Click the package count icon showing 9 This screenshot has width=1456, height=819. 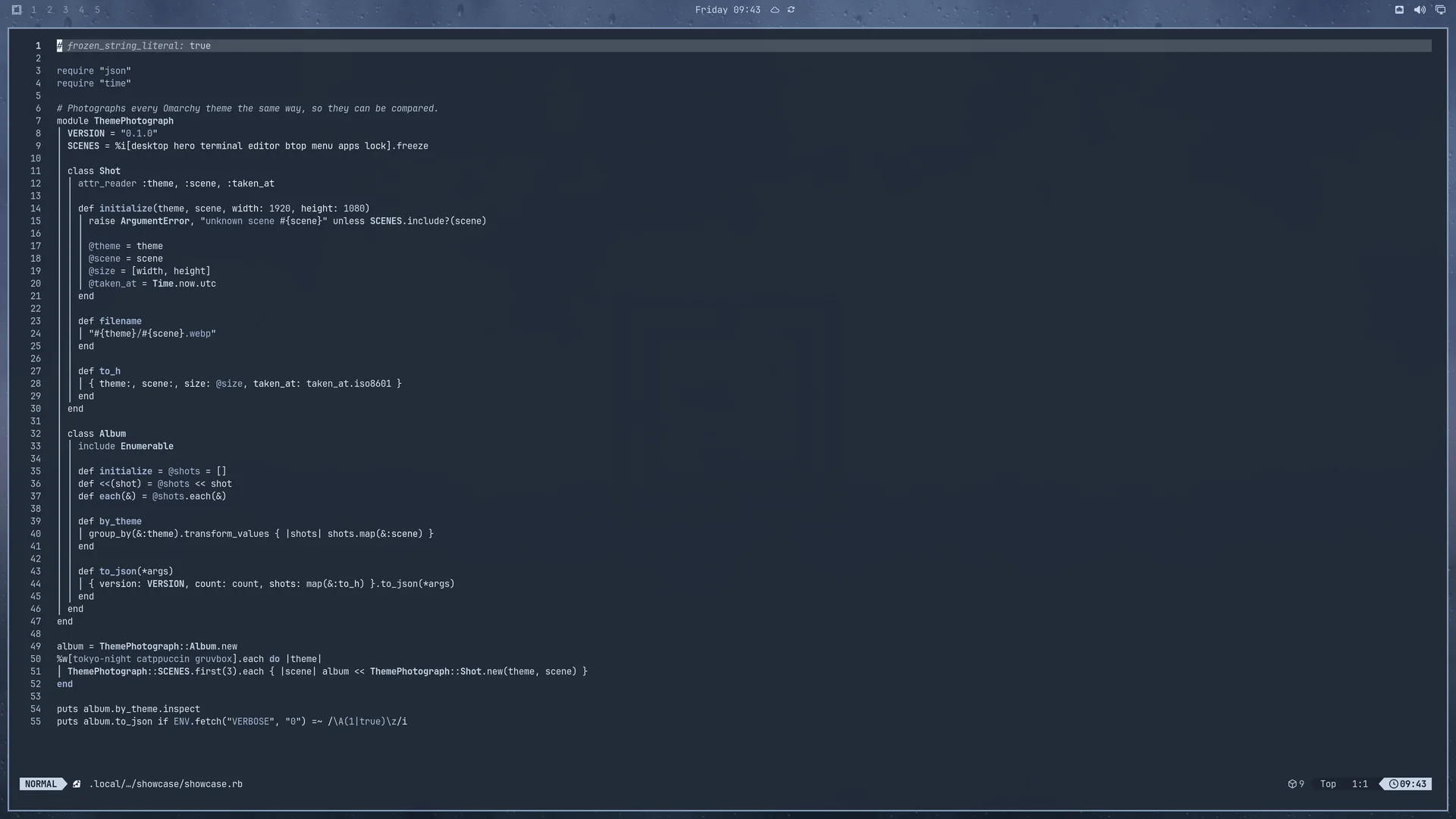click(1292, 784)
